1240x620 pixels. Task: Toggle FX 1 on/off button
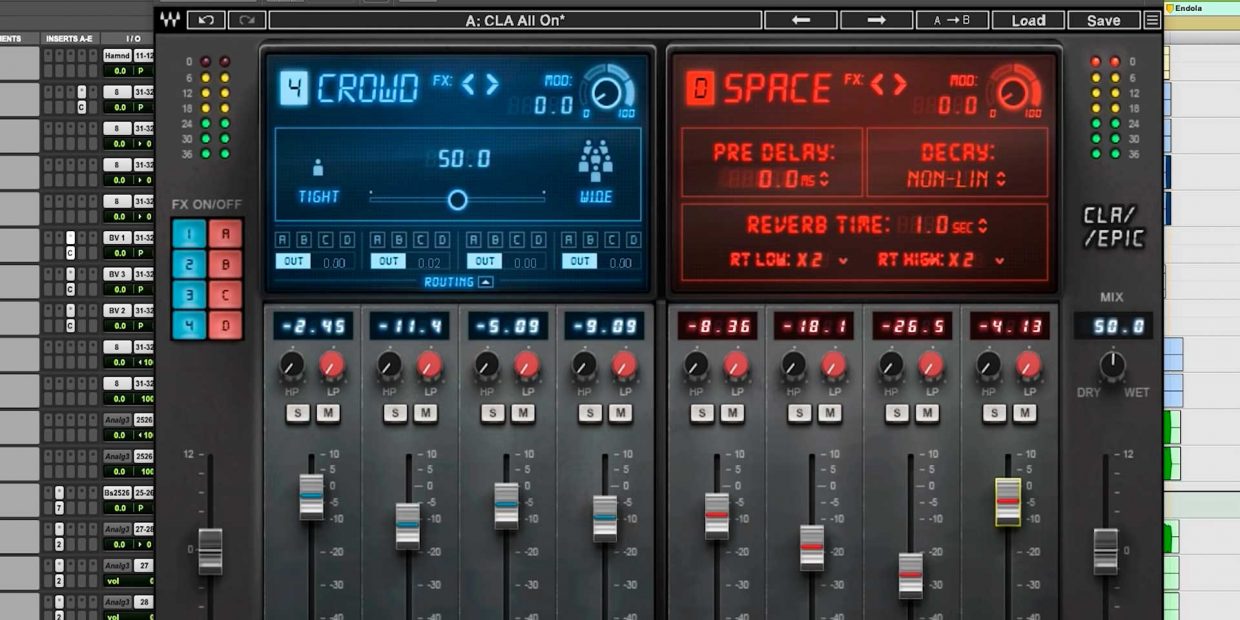(189, 235)
